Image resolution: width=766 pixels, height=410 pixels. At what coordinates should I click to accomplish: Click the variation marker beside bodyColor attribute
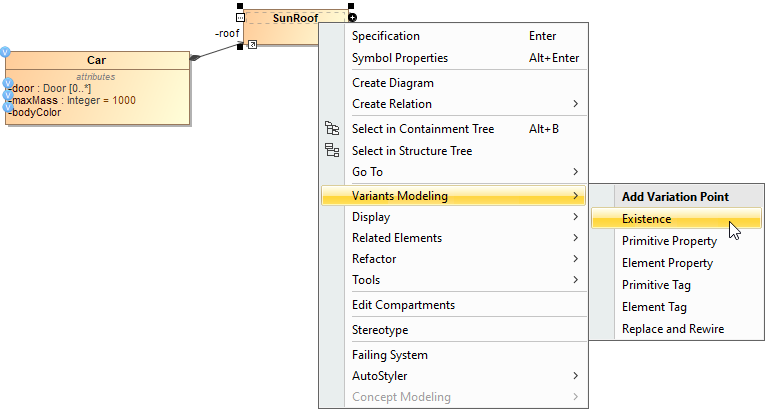pos(7,108)
